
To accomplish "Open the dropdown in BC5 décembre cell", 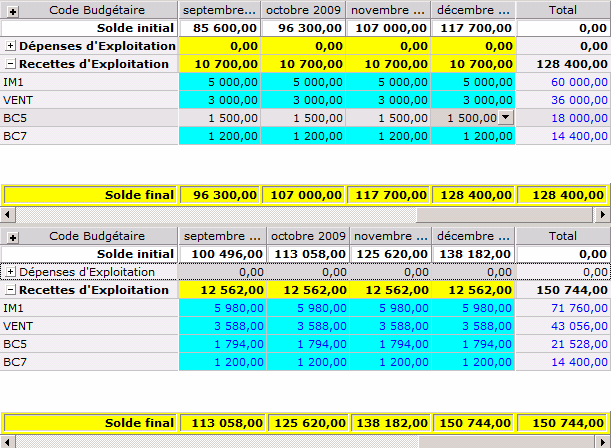I will 506,118.
